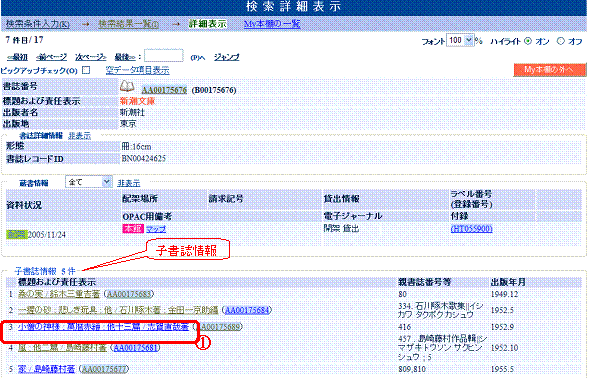
Task: Open child record 4 title 嵐 他二篇
Action: pyautogui.click(x=62, y=348)
